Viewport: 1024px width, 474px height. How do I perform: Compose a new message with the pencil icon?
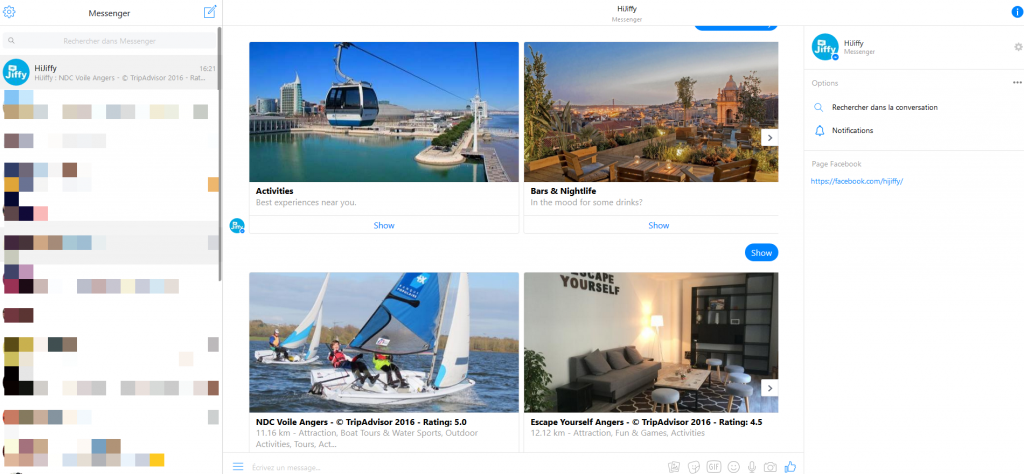point(210,12)
